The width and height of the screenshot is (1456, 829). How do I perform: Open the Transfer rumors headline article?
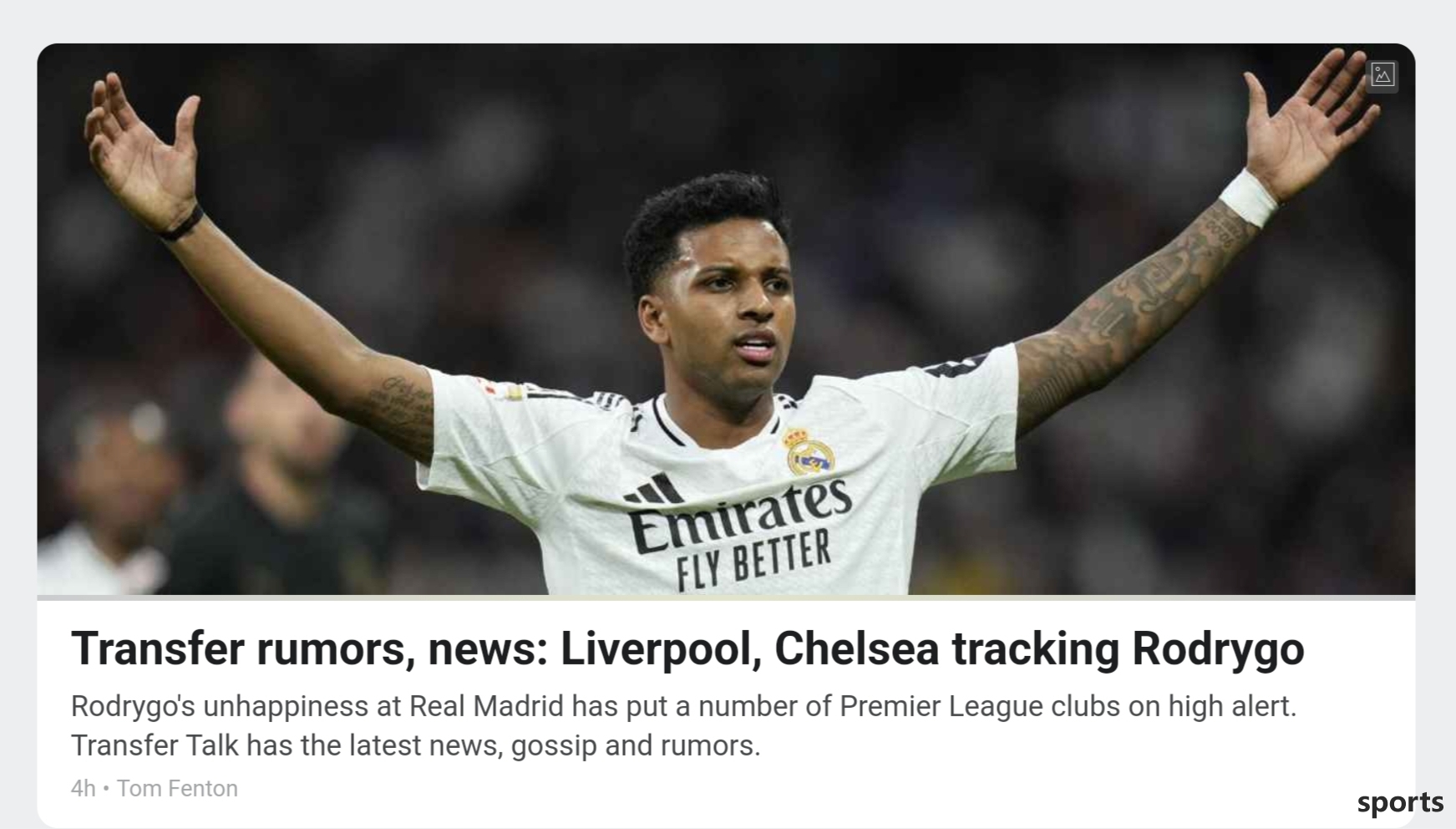click(x=687, y=648)
